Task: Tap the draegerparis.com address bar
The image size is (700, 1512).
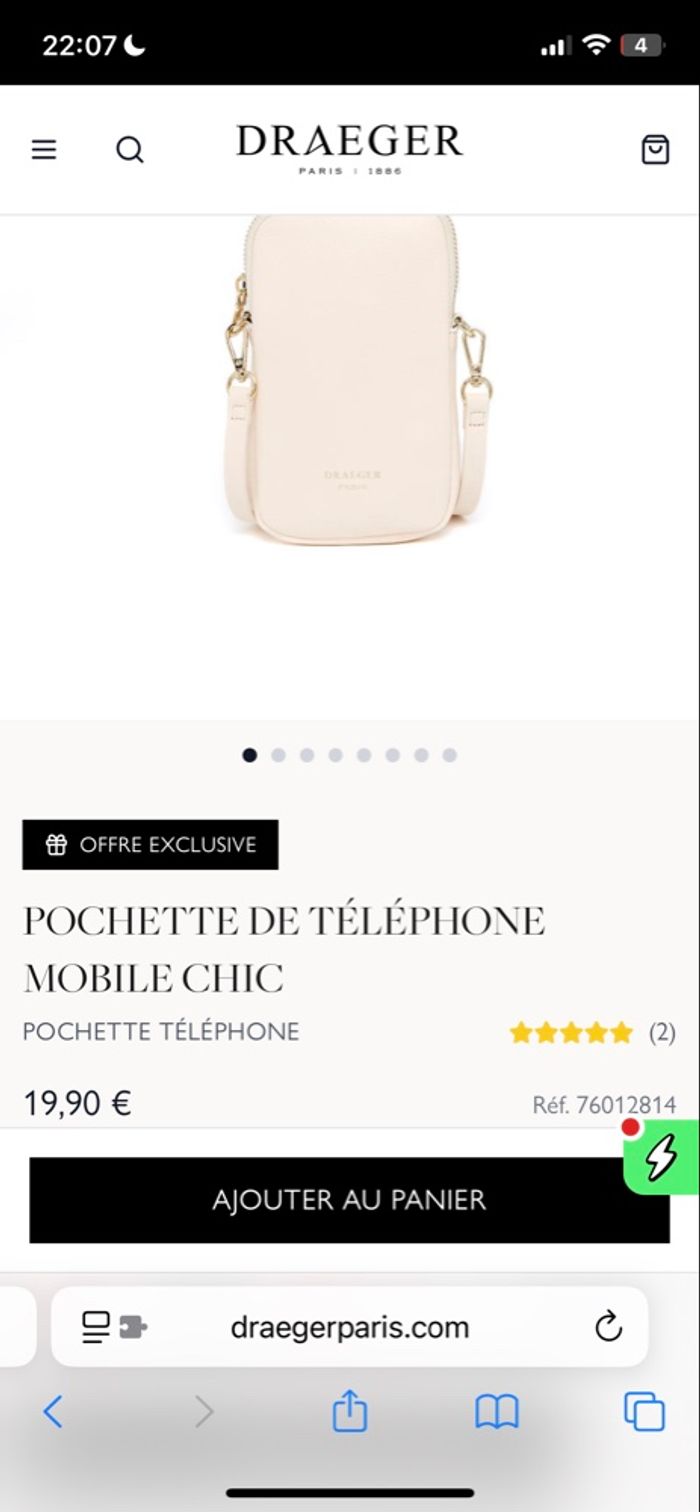Action: pos(349,1327)
